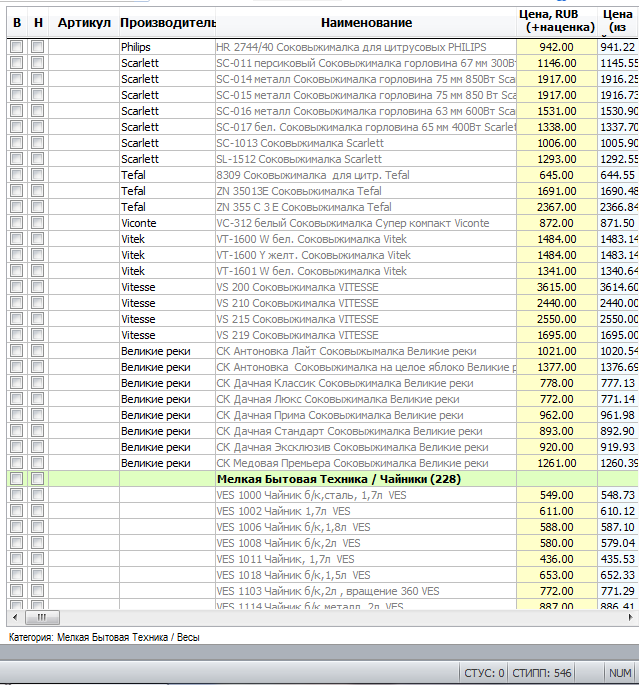The image size is (639, 685).
Task: Click the СТИПП: 546 status bar entry
Action: pyautogui.click(x=542, y=673)
